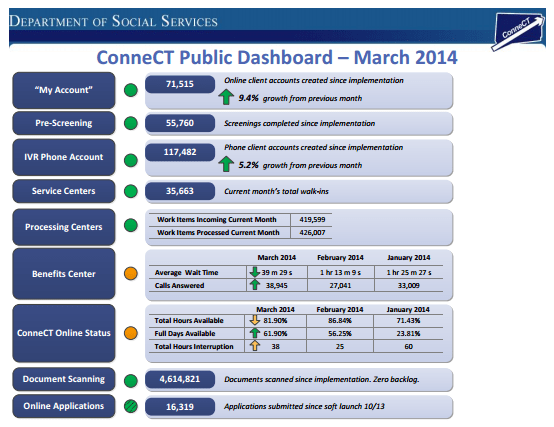
Task: Click the 419,599 incoming work items cell
Action: [312, 219]
